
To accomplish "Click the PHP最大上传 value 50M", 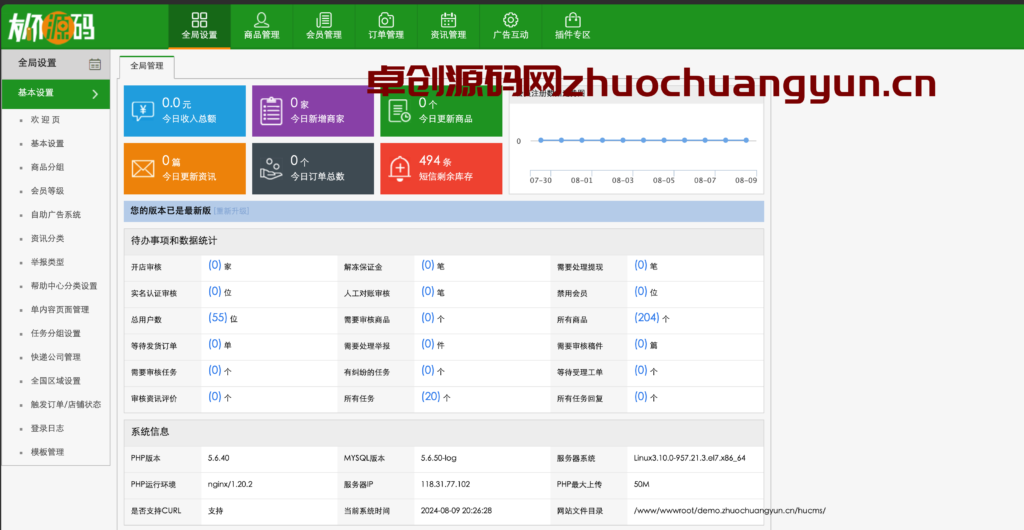I will click(642, 484).
